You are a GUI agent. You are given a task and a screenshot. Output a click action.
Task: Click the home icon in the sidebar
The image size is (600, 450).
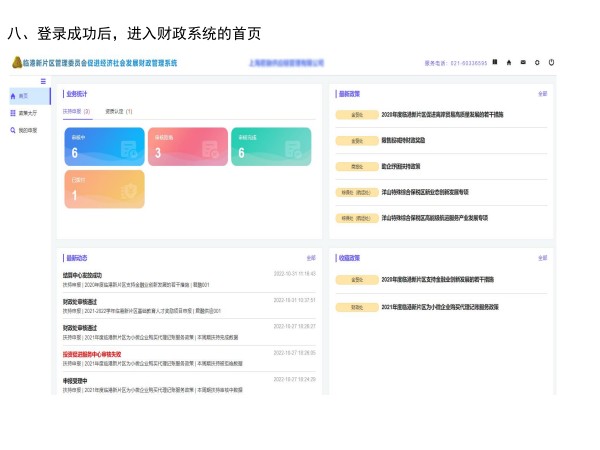13,96
